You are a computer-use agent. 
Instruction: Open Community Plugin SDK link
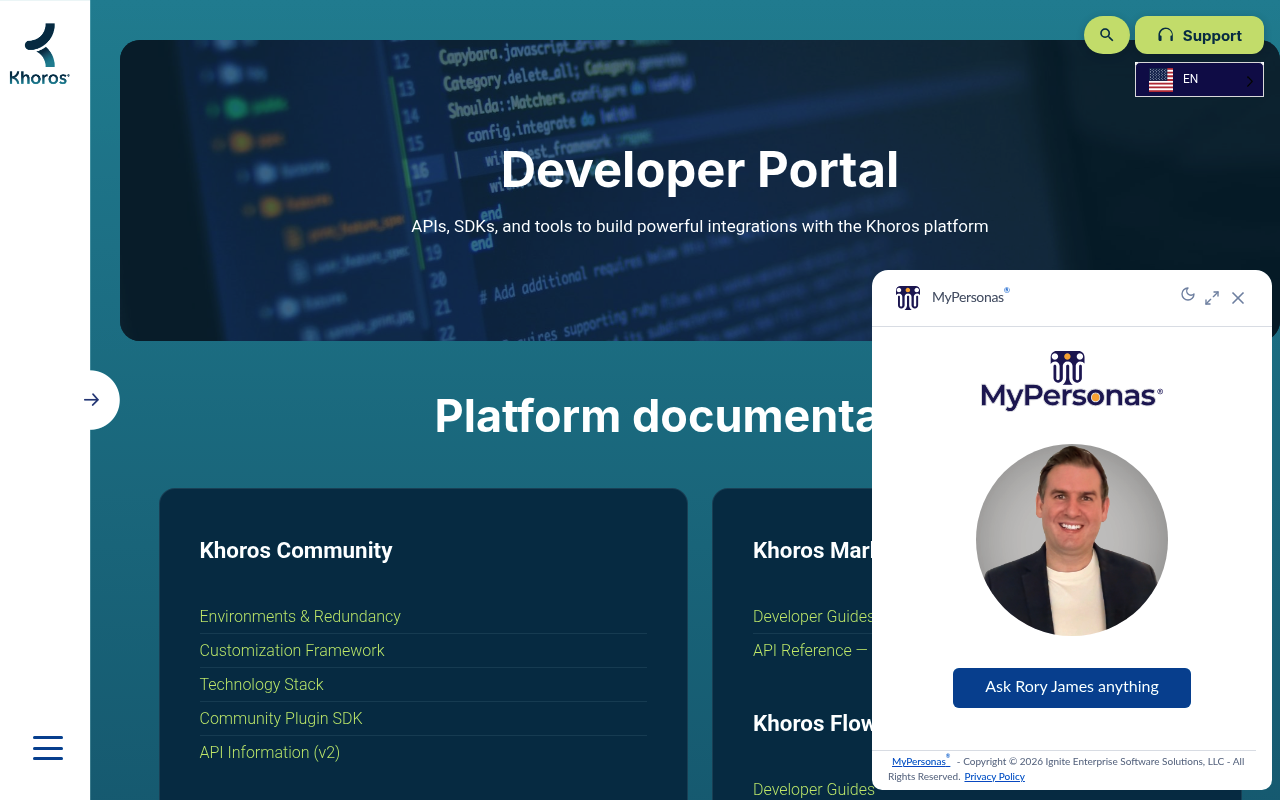click(281, 718)
